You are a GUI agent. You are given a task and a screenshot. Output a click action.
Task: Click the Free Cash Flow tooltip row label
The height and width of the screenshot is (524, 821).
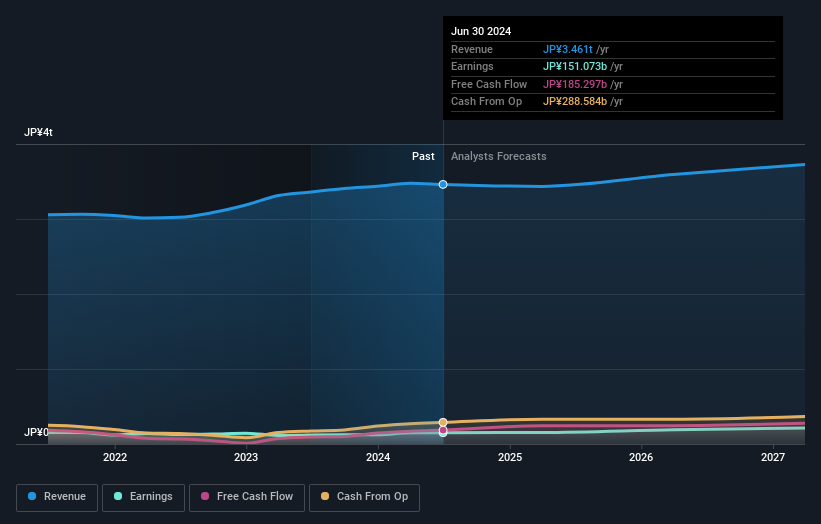[x=489, y=84]
